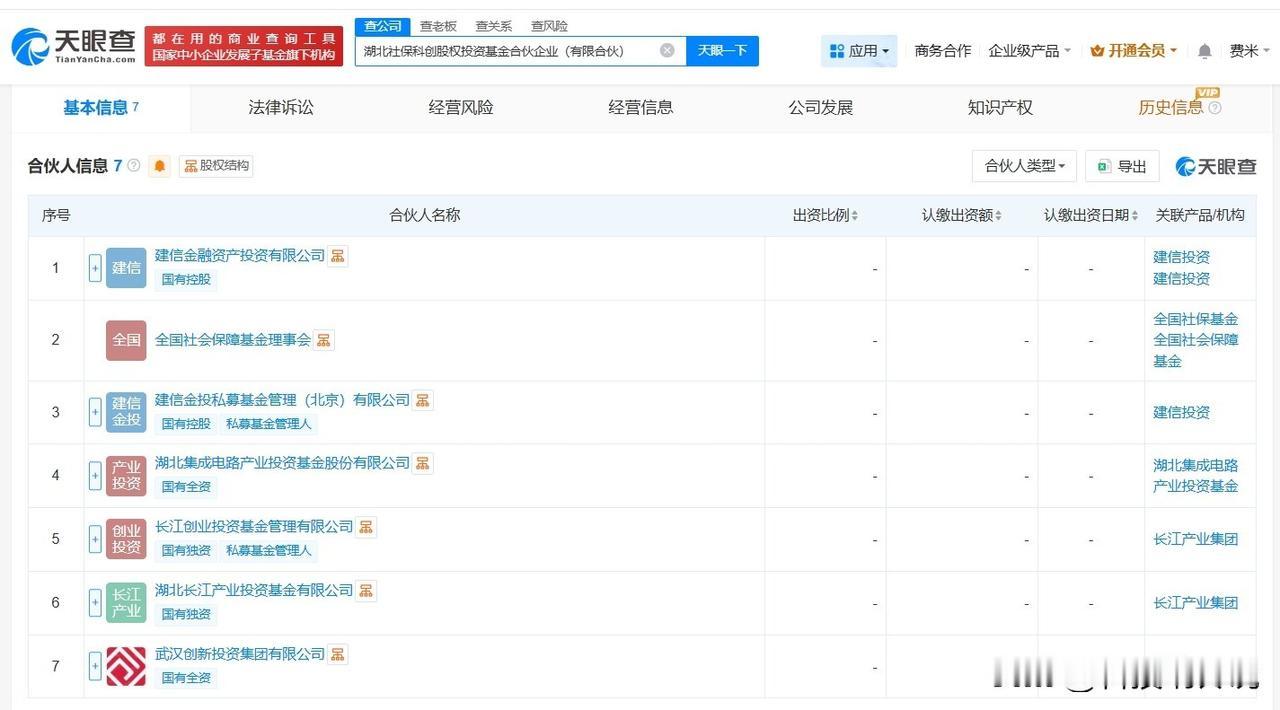Expand row 6 湖北长江产业投资基金 plus toggle
This screenshot has width=1280, height=710.
pyautogui.click(x=95, y=603)
